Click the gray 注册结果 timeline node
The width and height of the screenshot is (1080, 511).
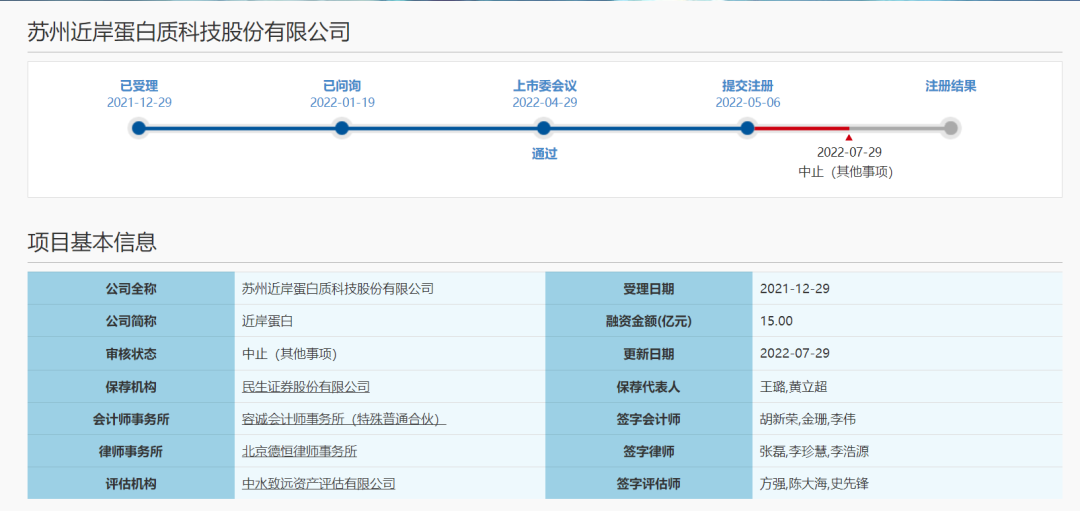point(951,128)
